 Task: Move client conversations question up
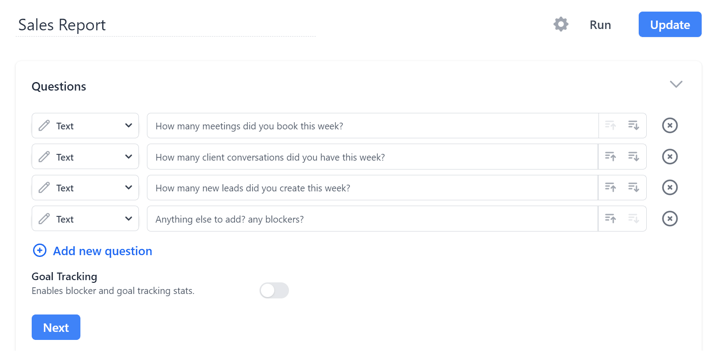[610, 157]
